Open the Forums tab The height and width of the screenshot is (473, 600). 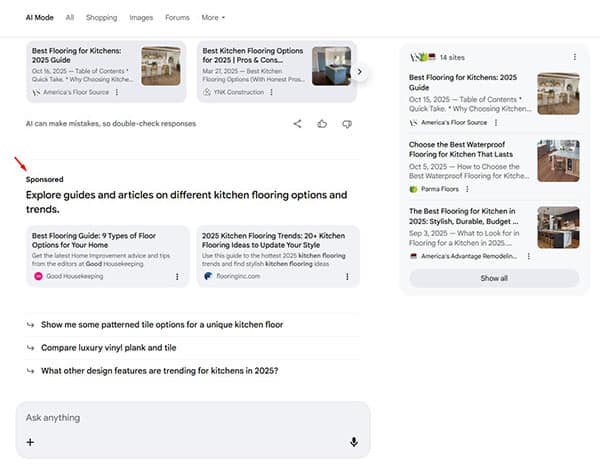point(177,18)
